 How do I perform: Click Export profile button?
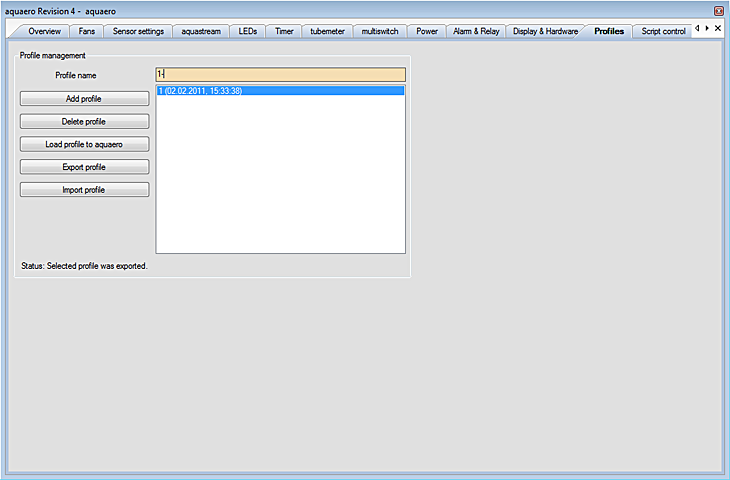click(84, 167)
